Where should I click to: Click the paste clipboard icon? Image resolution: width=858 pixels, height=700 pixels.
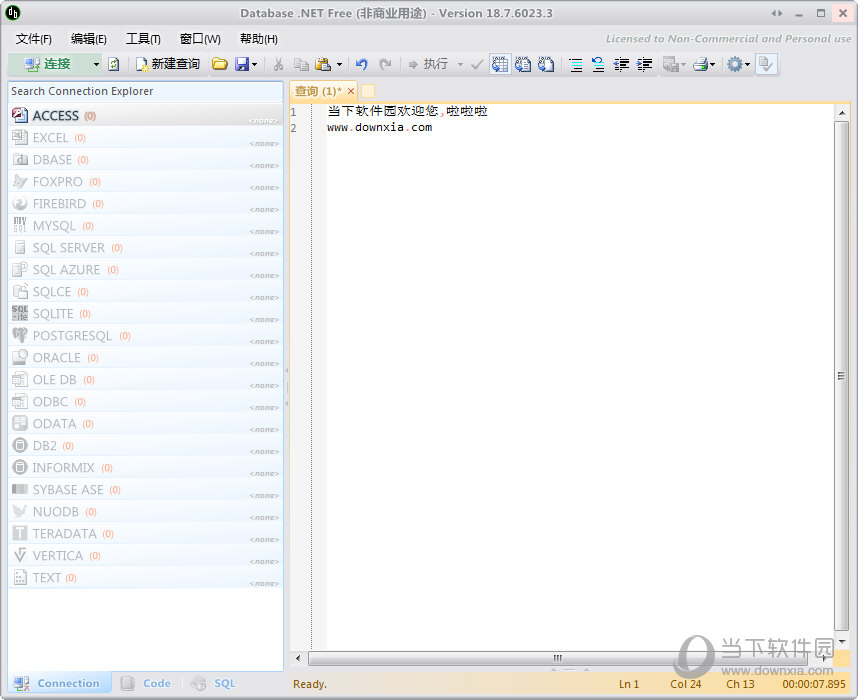click(323, 65)
